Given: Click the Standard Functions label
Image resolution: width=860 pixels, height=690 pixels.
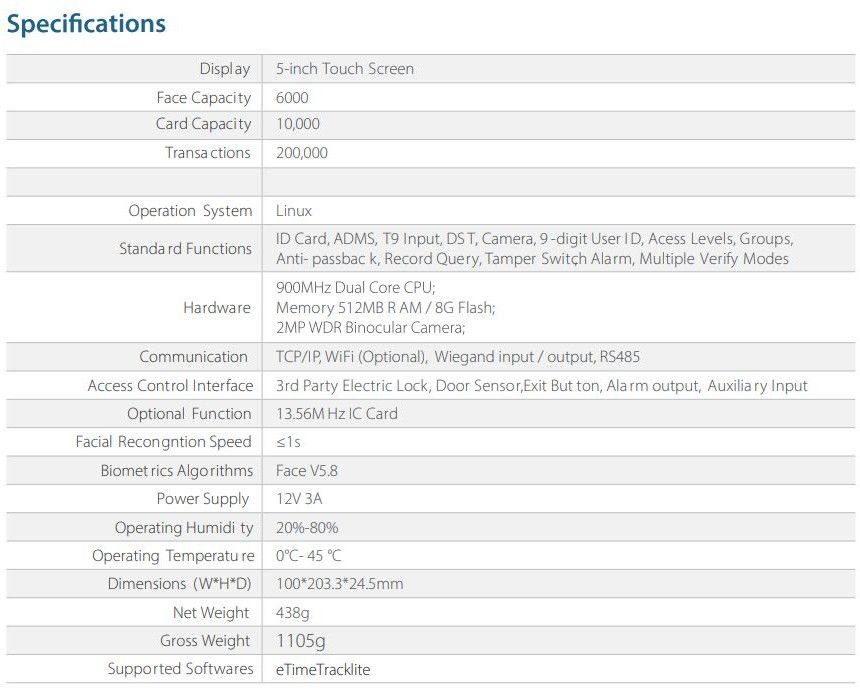Looking at the screenshot, I should pyautogui.click(x=185, y=248).
